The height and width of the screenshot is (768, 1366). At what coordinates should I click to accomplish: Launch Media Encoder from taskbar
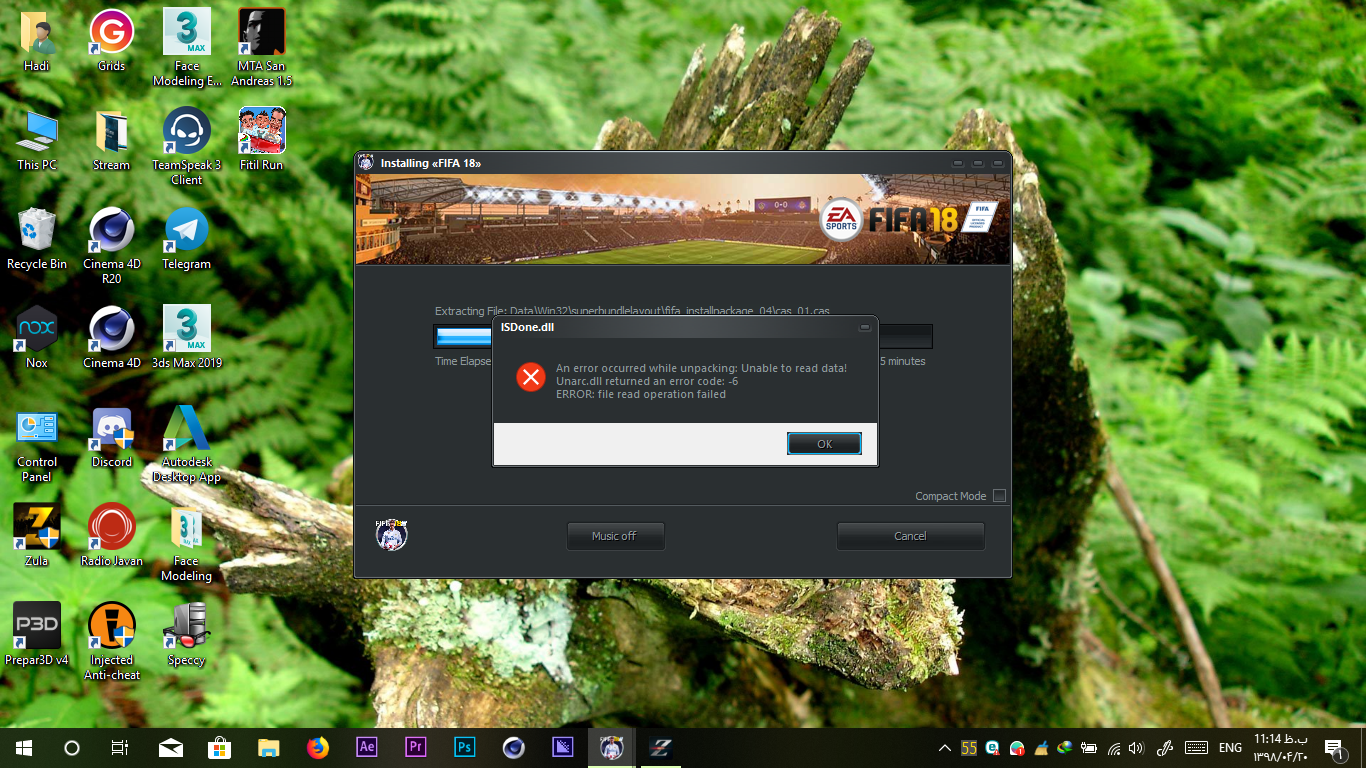563,747
